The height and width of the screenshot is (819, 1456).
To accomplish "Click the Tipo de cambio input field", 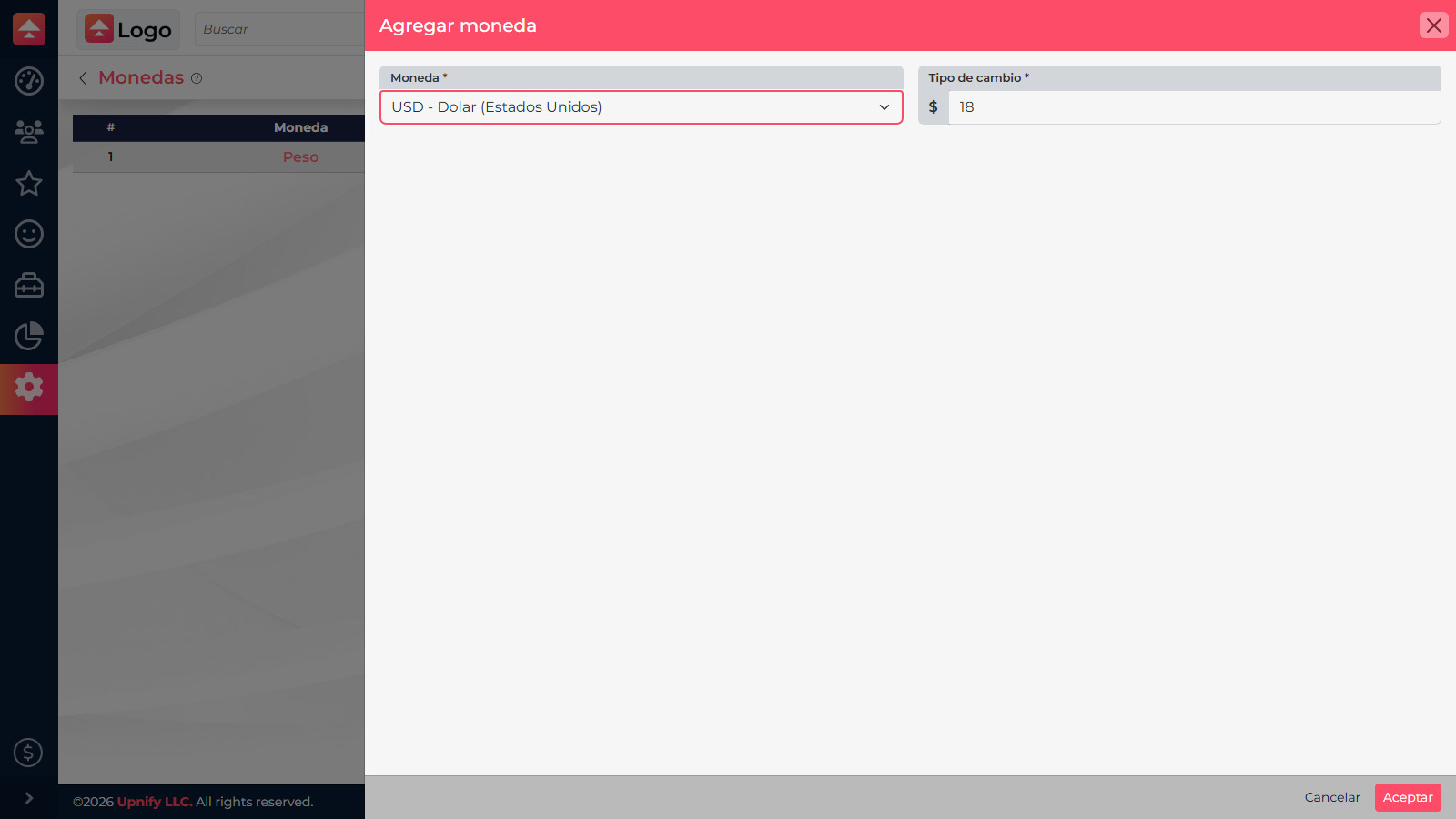I will coord(1194,107).
